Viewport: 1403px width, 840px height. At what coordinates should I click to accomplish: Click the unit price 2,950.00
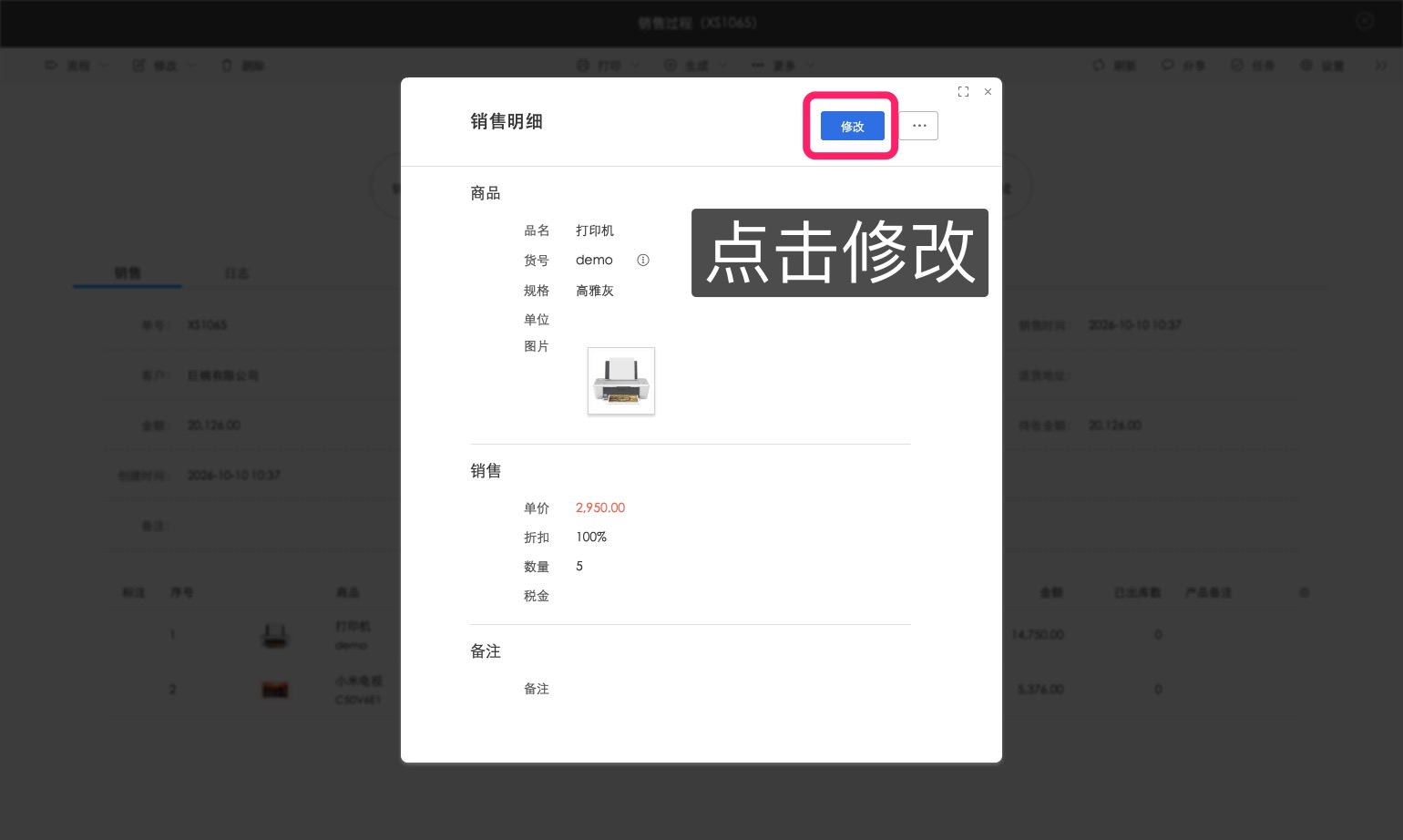600,507
